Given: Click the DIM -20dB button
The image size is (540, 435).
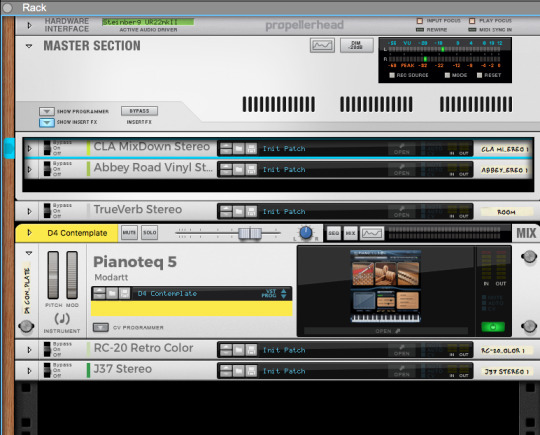Looking at the screenshot, I should coord(356,45).
